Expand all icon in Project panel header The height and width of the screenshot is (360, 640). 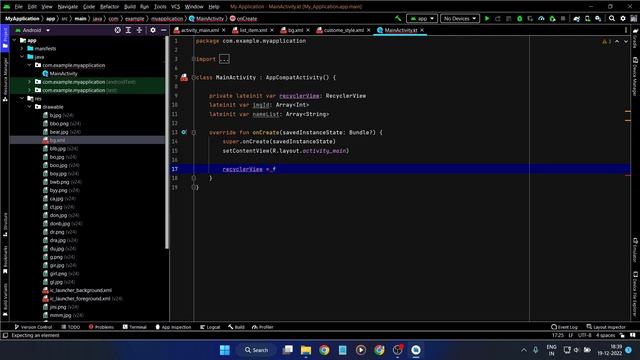[x=128, y=30]
